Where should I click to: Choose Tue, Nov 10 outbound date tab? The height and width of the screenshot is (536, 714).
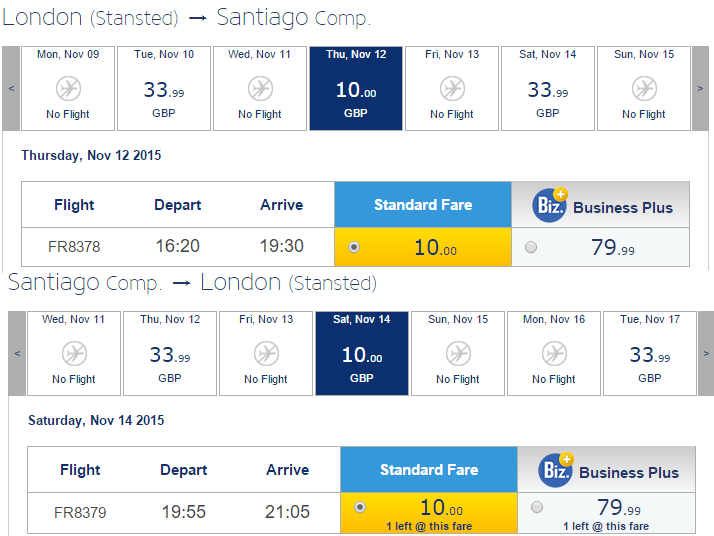(x=164, y=88)
